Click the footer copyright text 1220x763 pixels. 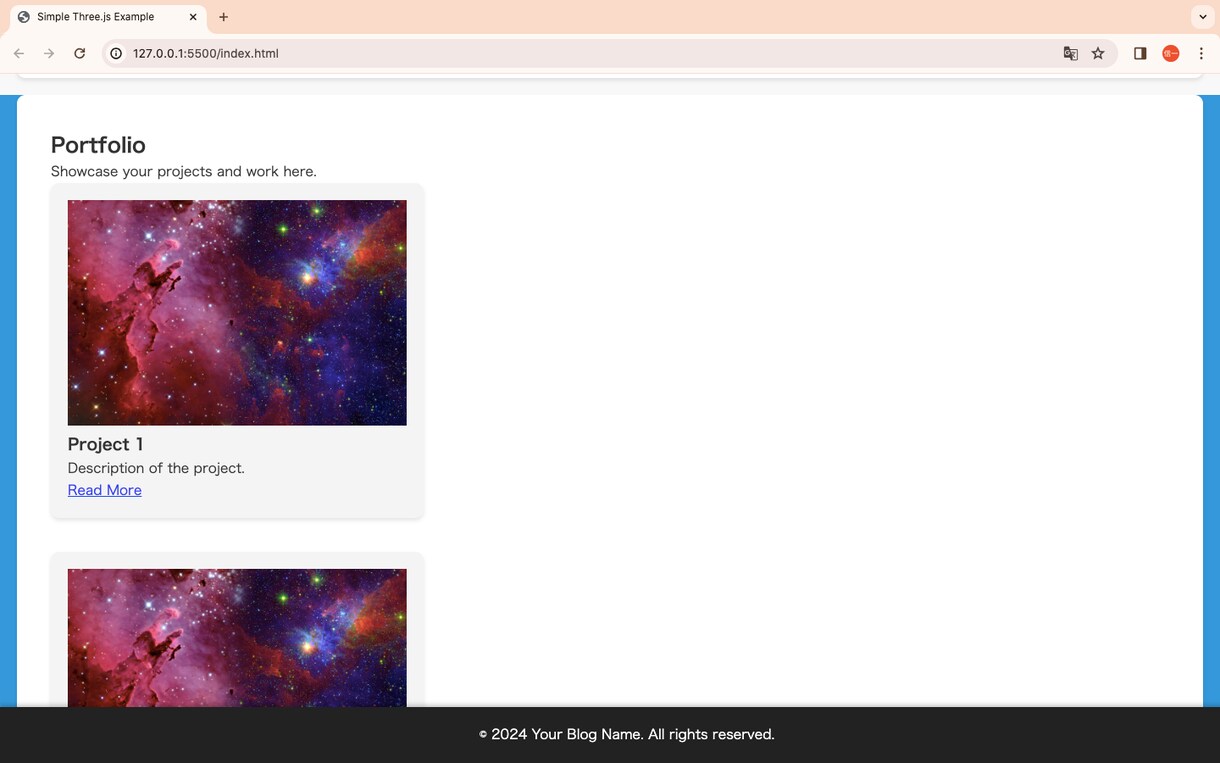click(627, 734)
